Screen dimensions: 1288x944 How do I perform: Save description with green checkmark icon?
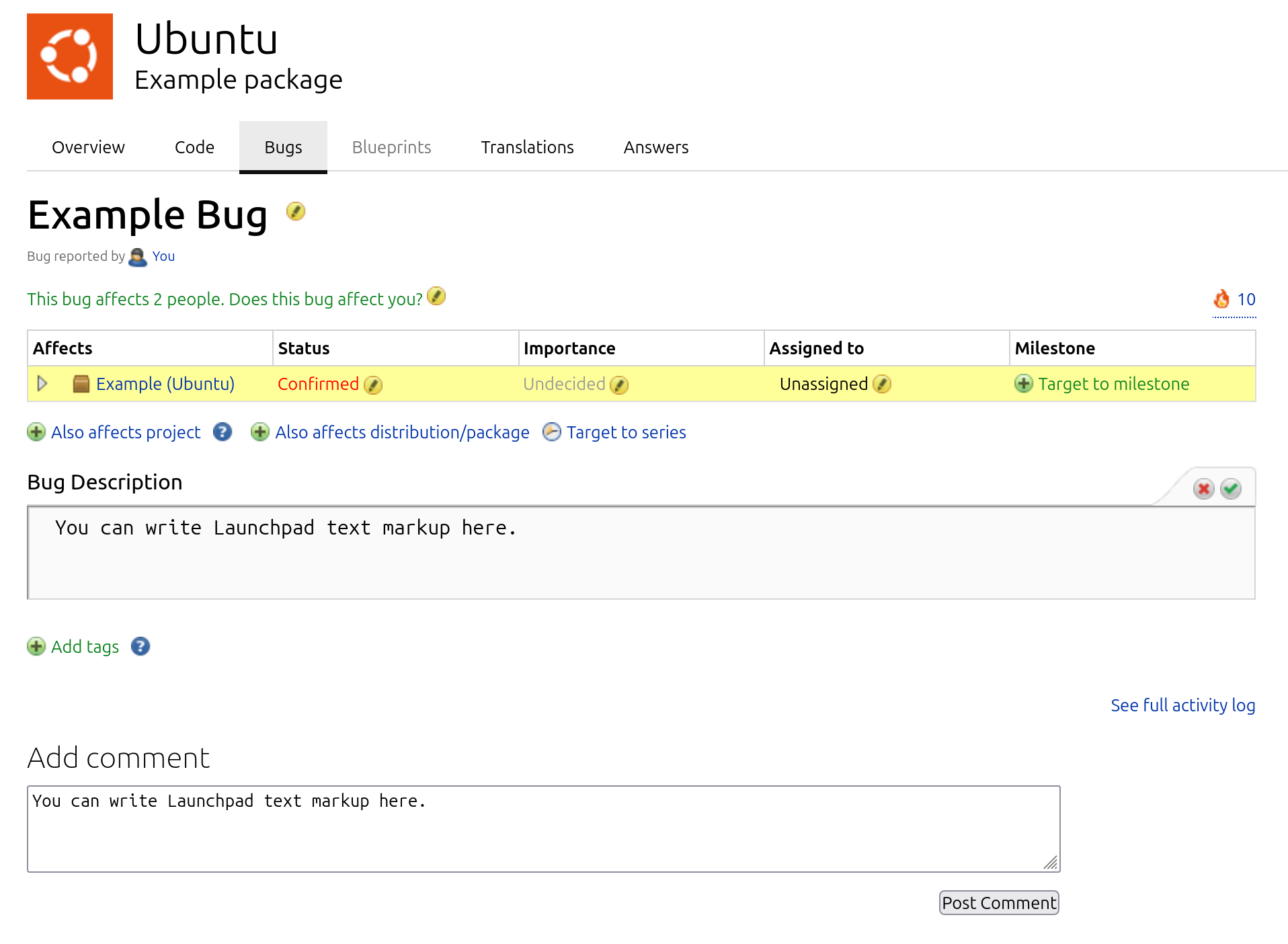coord(1231,489)
